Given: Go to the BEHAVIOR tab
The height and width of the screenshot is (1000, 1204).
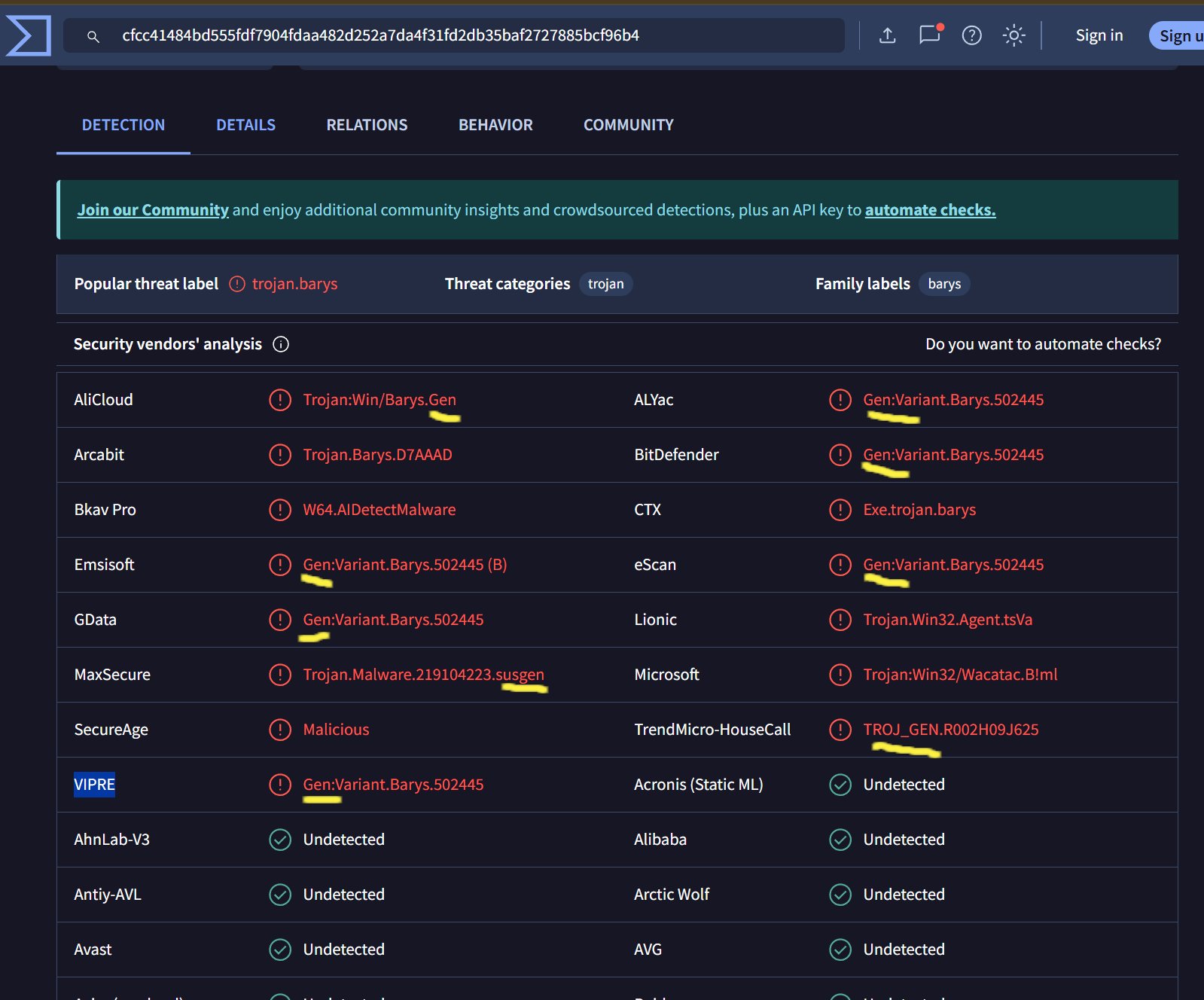Looking at the screenshot, I should pyautogui.click(x=495, y=125).
